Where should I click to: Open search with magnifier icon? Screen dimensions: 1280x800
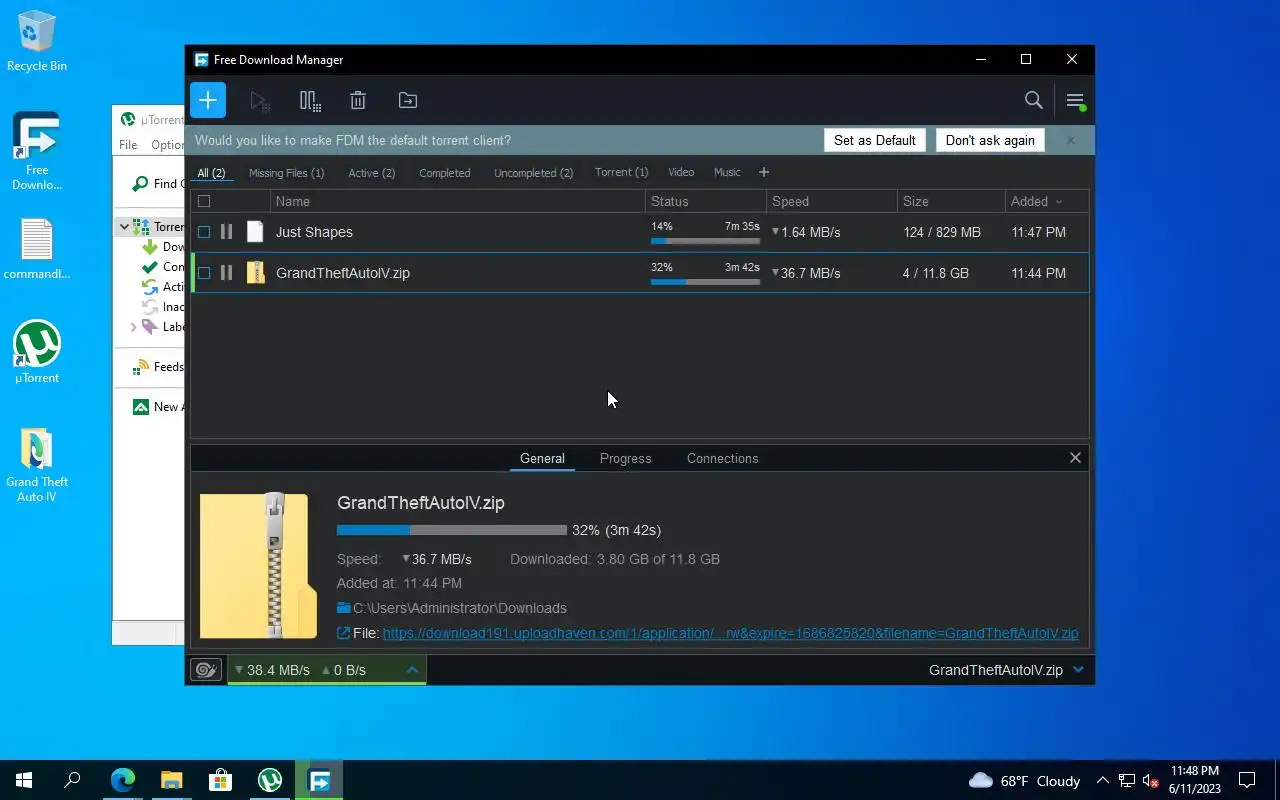tap(1034, 100)
